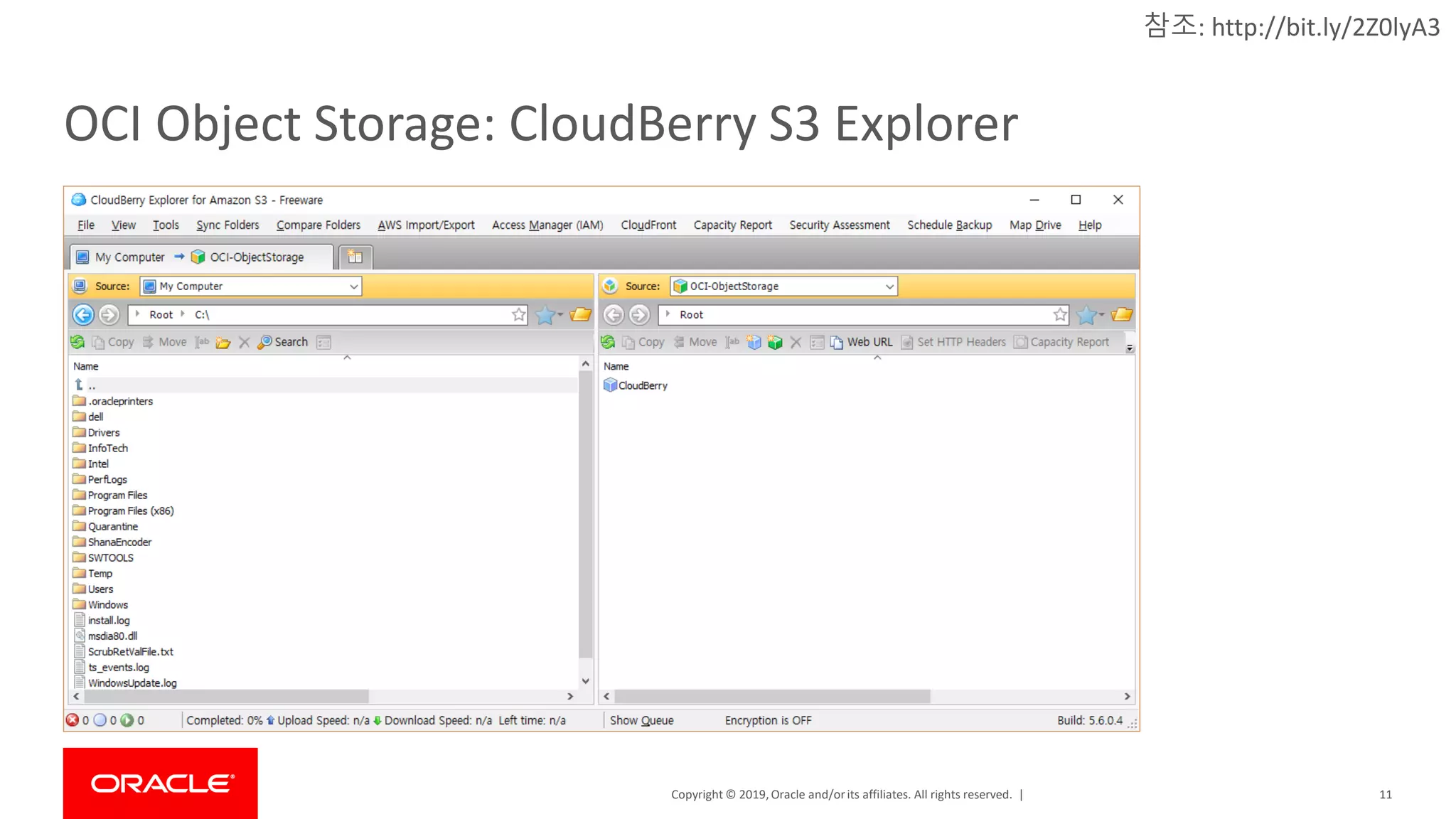Select the ShanaEncoder folder
Image resolution: width=1456 pixels, height=819 pixels.
point(112,542)
